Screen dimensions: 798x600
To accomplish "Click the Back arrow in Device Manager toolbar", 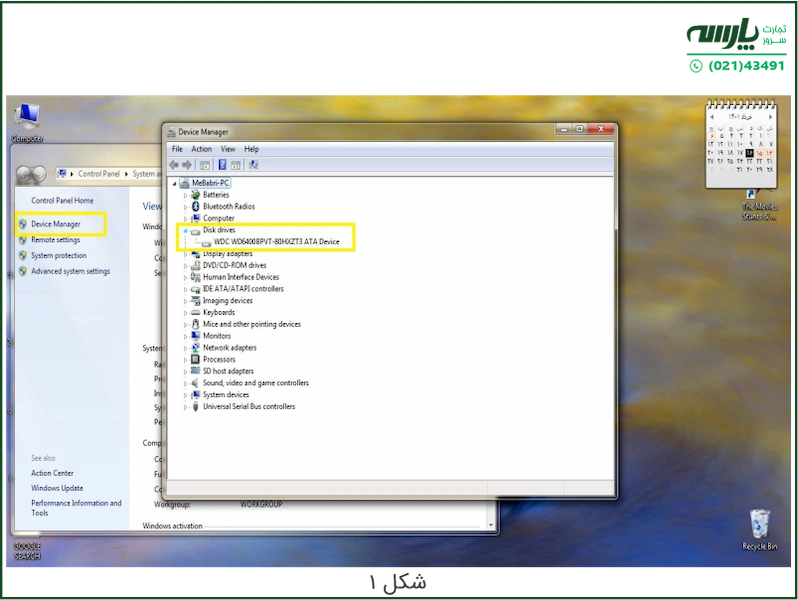I will coord(174,165).
